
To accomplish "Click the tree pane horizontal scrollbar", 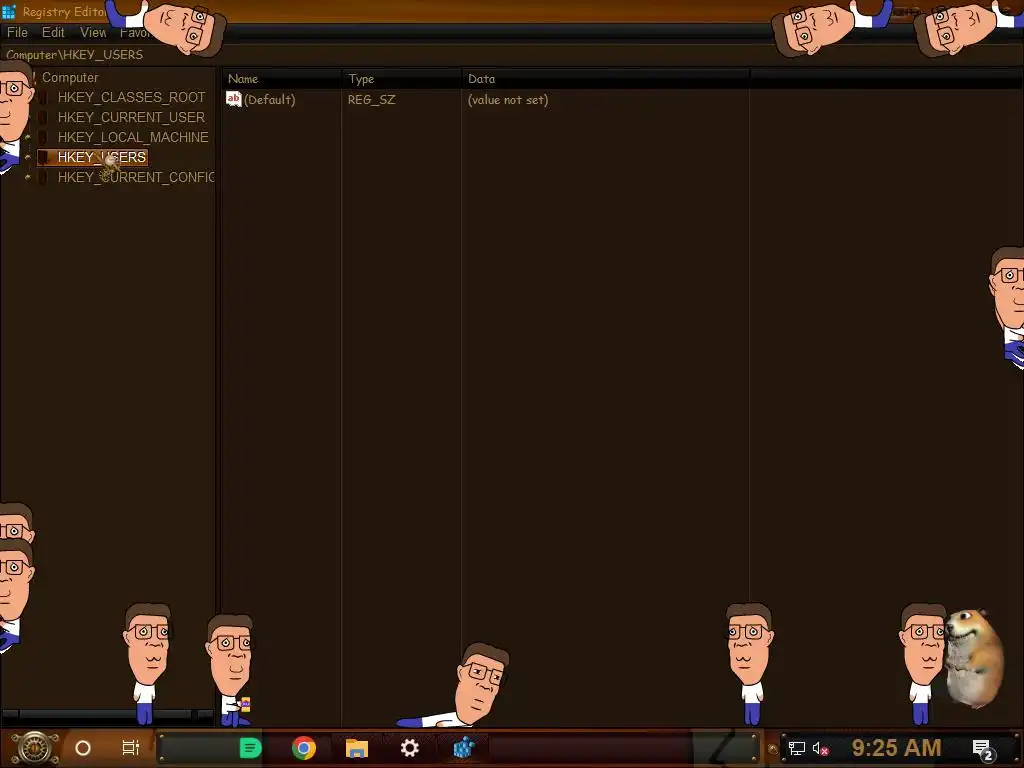I will pyautogui.click(x=107, y=714).
